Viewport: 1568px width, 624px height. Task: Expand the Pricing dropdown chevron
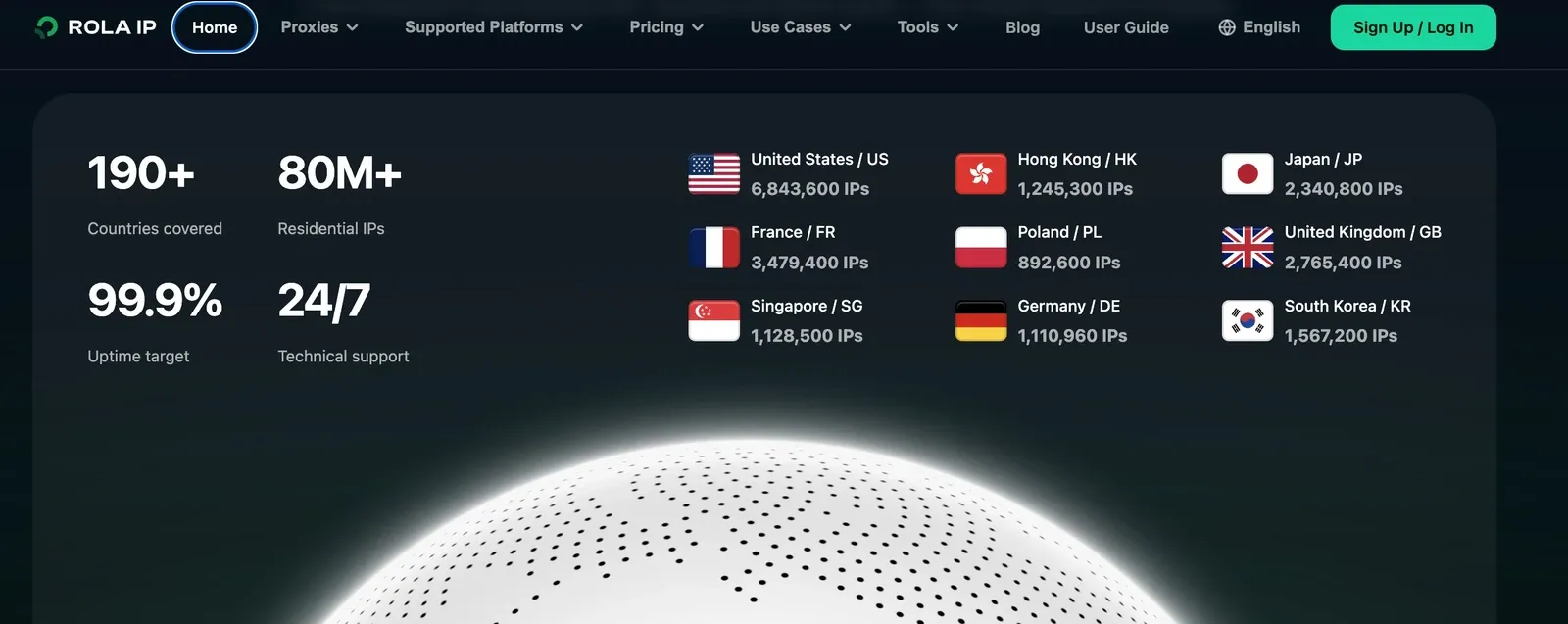coord(698,27)
